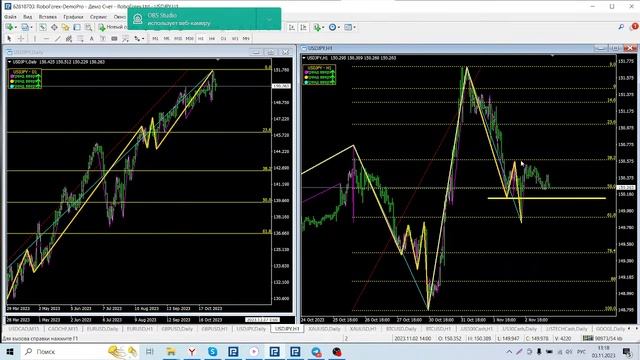Open the Графики menu
The image size is (640, 360).
click(x=73, y=17)
